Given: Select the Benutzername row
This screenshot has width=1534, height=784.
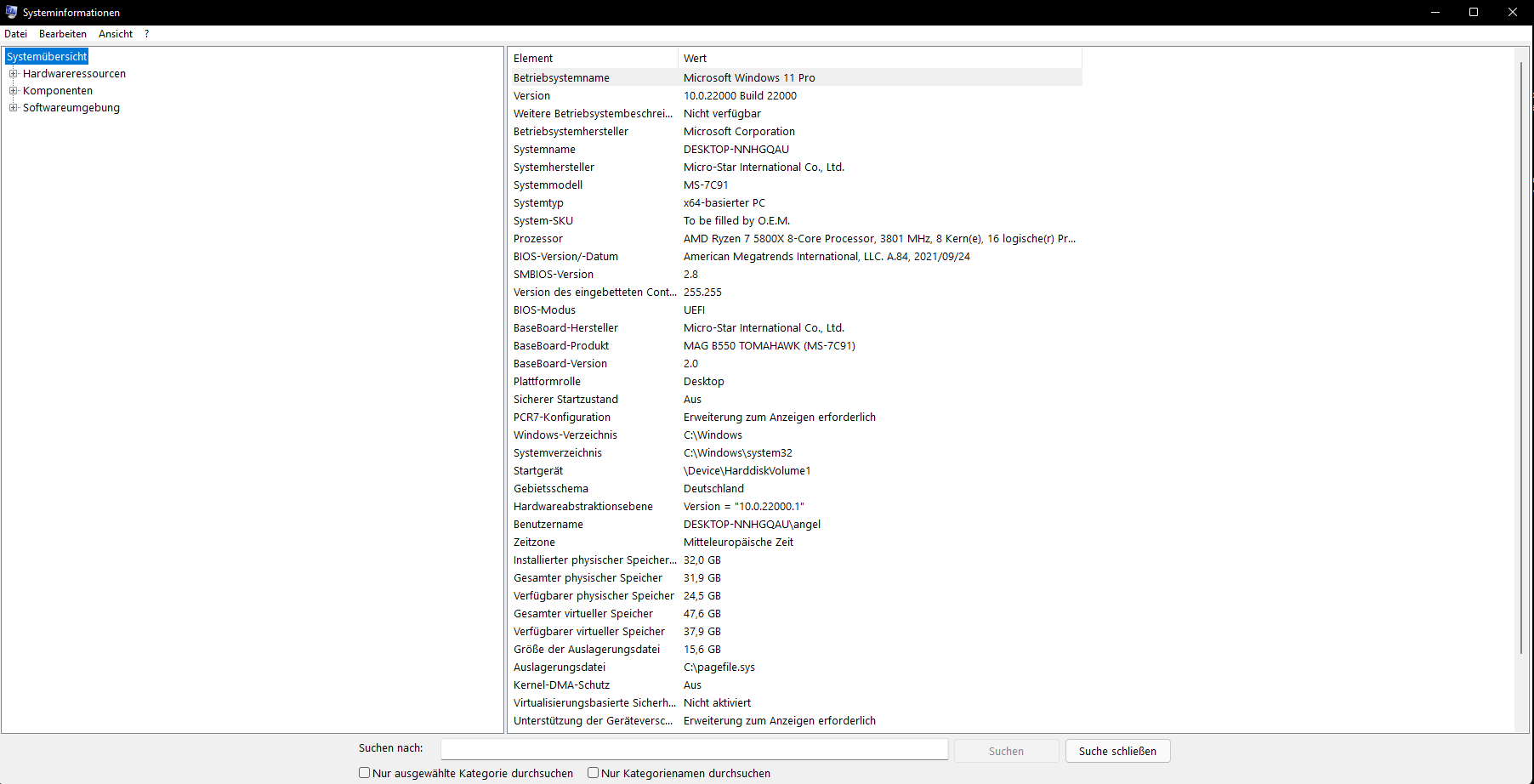Looking at the screenshot, I should (795, 524).
